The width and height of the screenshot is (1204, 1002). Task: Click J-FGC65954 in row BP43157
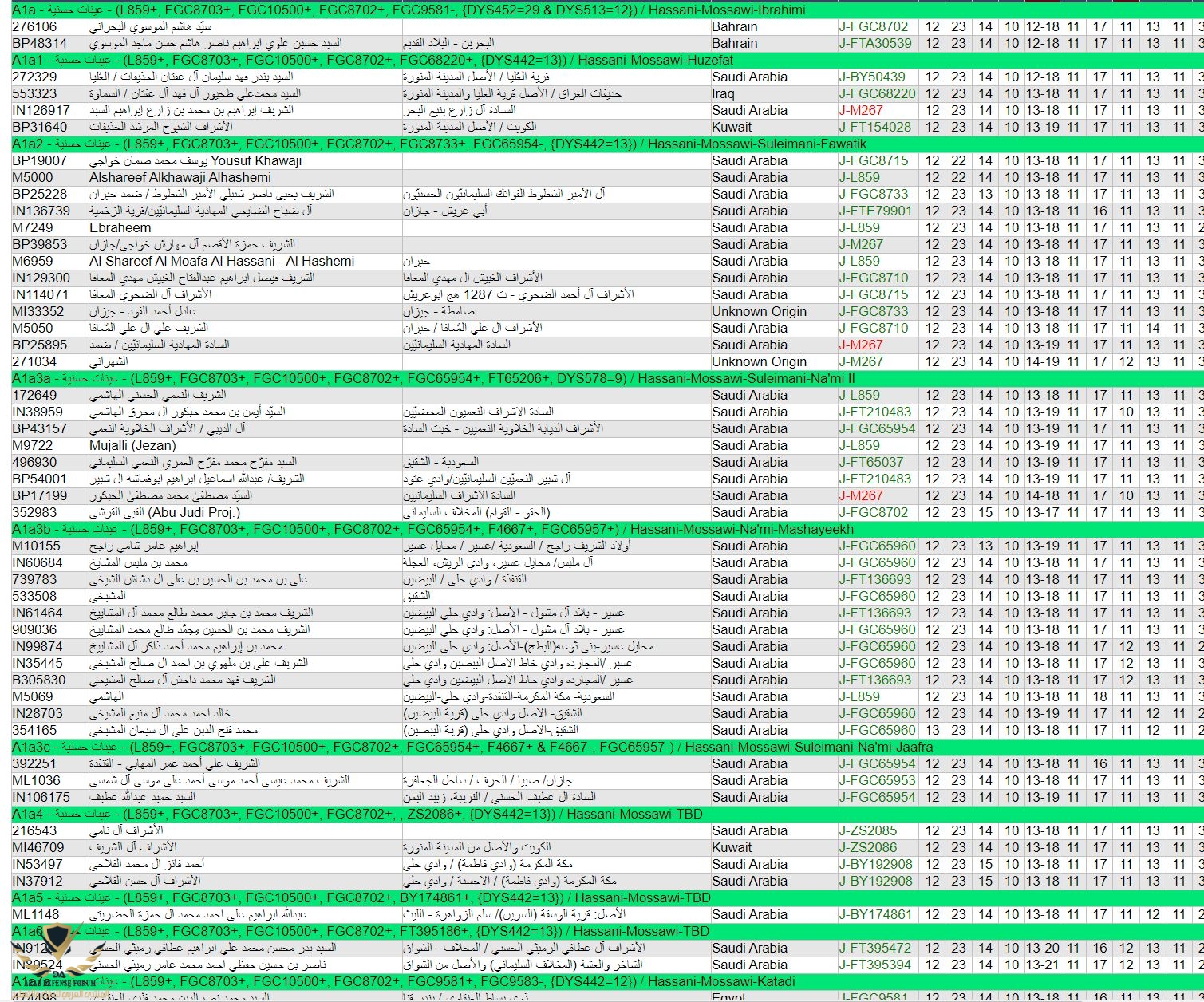coord(877,429)
